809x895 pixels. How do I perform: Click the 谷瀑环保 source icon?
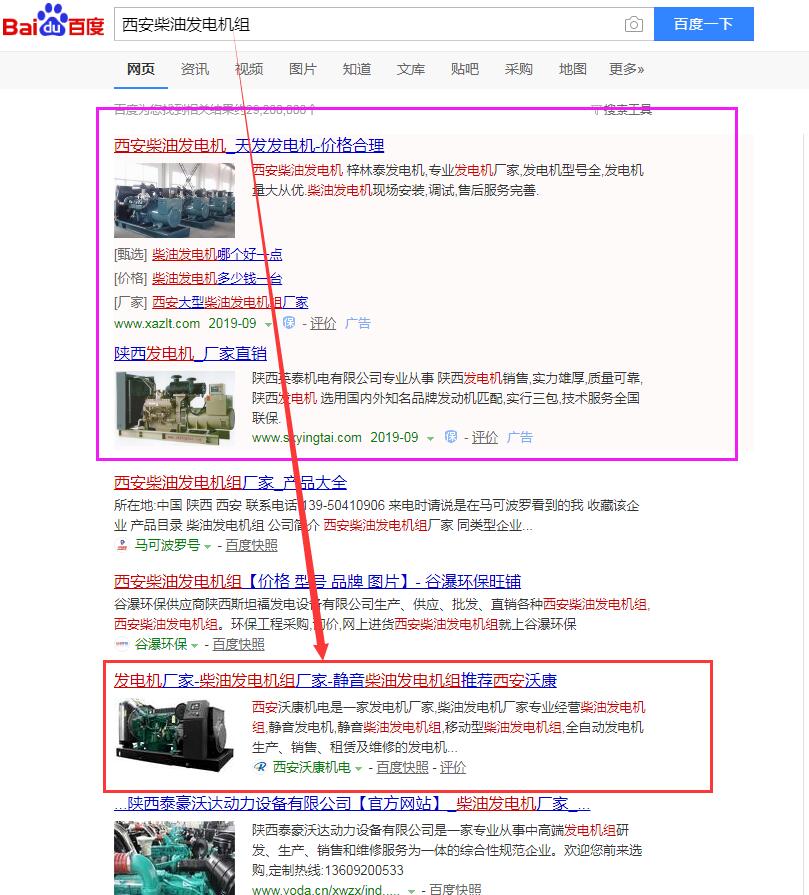tap(123, 644)
